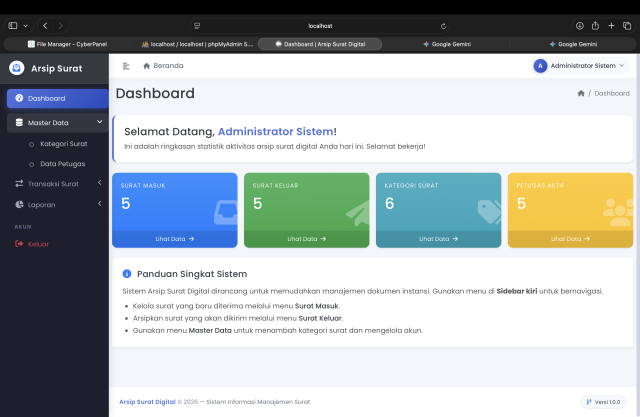This screenshot has width=640, height=417.
Task: Open Safari sidebar toggle icon
Action: 14,25
